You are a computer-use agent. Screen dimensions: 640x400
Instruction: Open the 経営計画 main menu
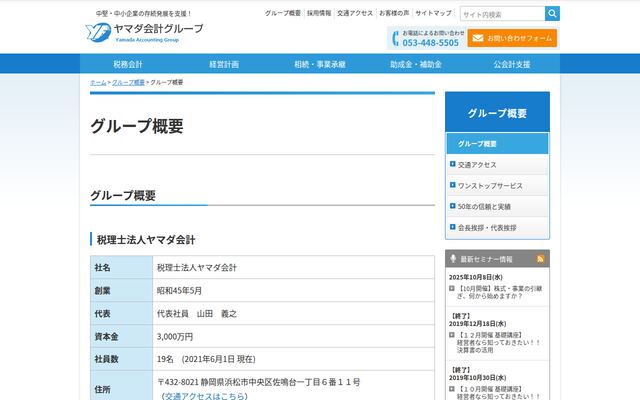224,64
